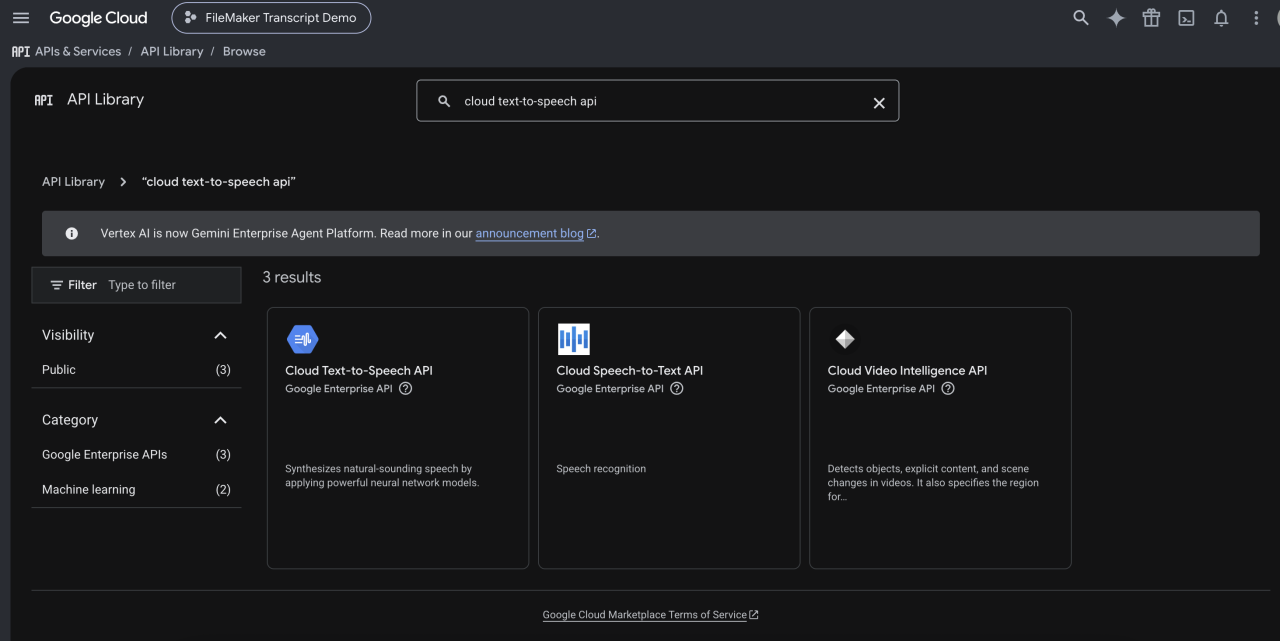Go to the API Library breadcrumb at top
1280x641 pixels.
coord(172,51)
